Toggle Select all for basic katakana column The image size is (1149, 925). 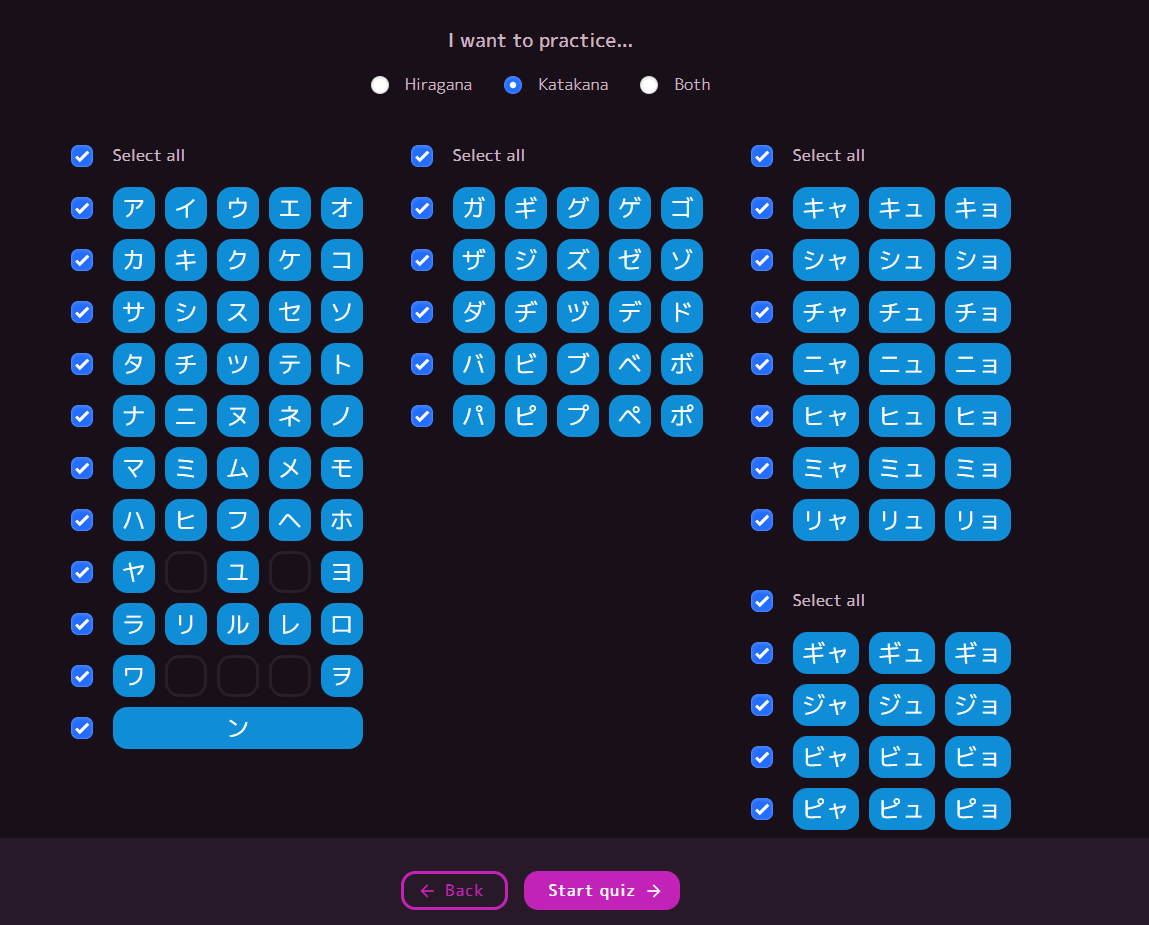pyautogui.click(x=82, y=156)
